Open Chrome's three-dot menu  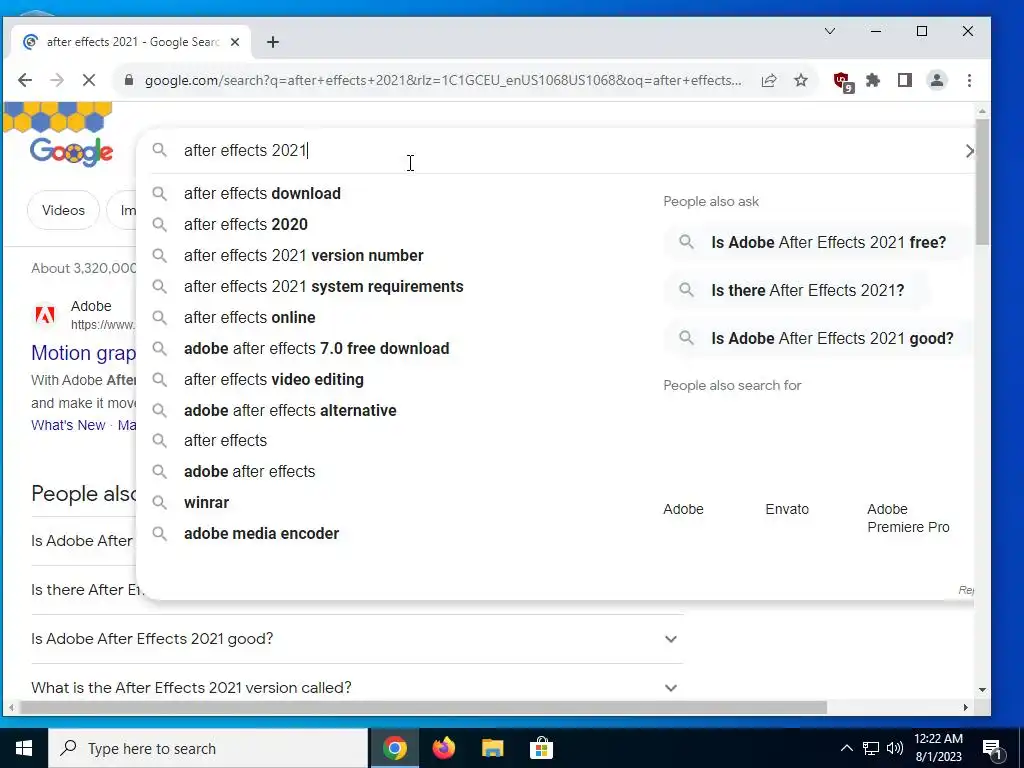[x=969, y=80]
